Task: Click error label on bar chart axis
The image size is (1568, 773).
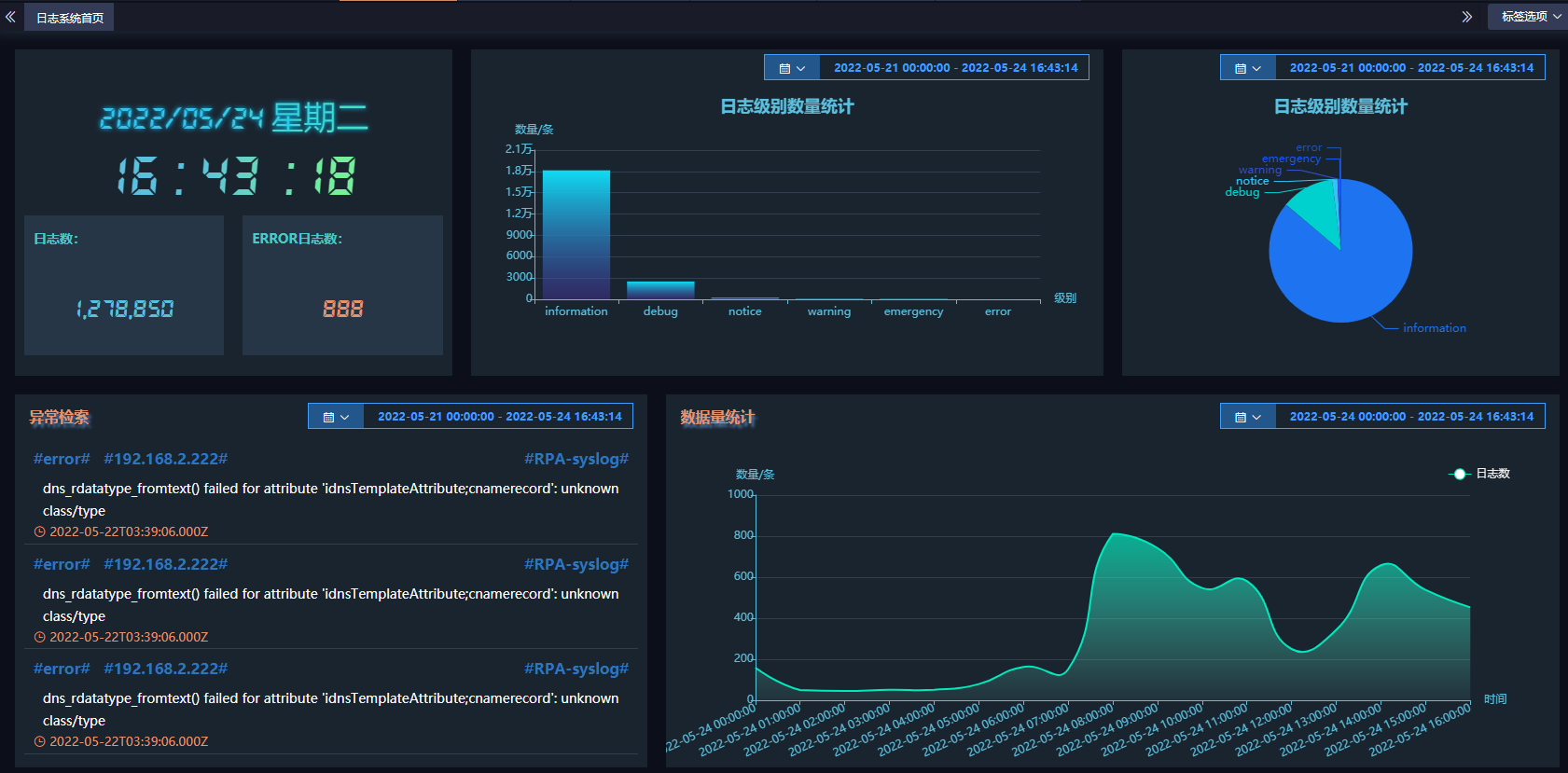Action: 998,311
